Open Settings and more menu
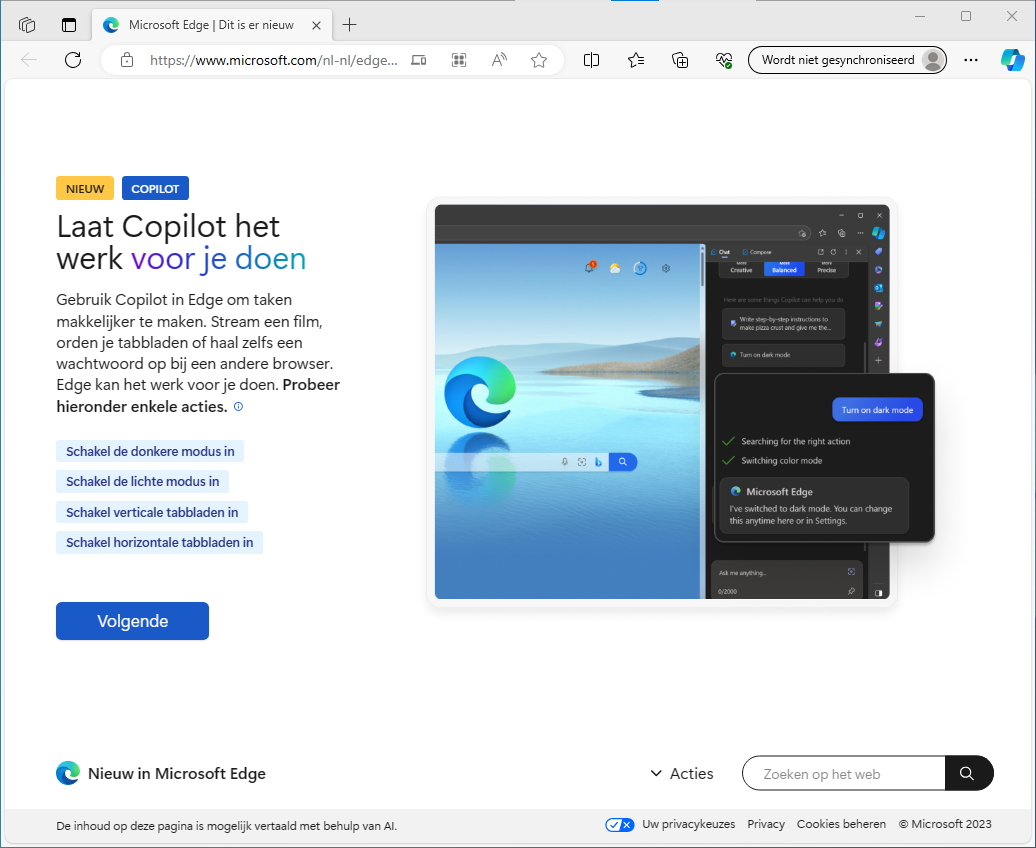Image resolution: width=1036 pixels, height=848 pixels. point(971,60)
